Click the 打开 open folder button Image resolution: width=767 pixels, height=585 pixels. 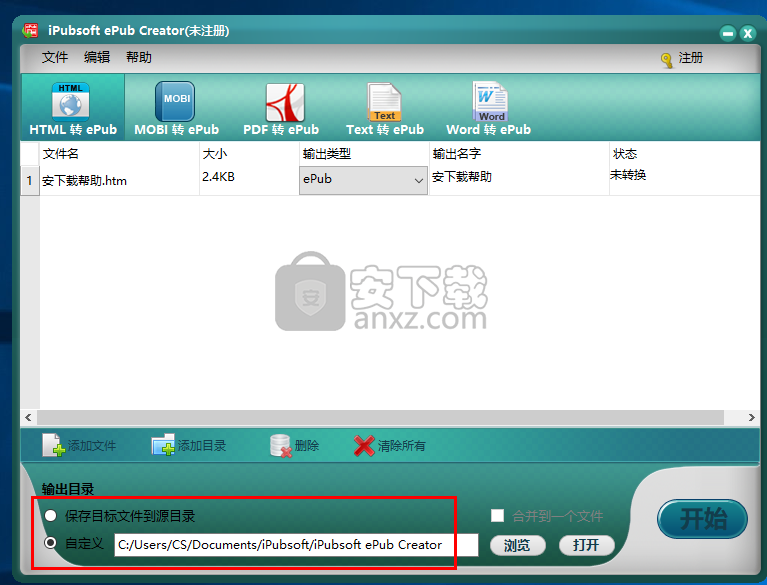click(587, 545)
